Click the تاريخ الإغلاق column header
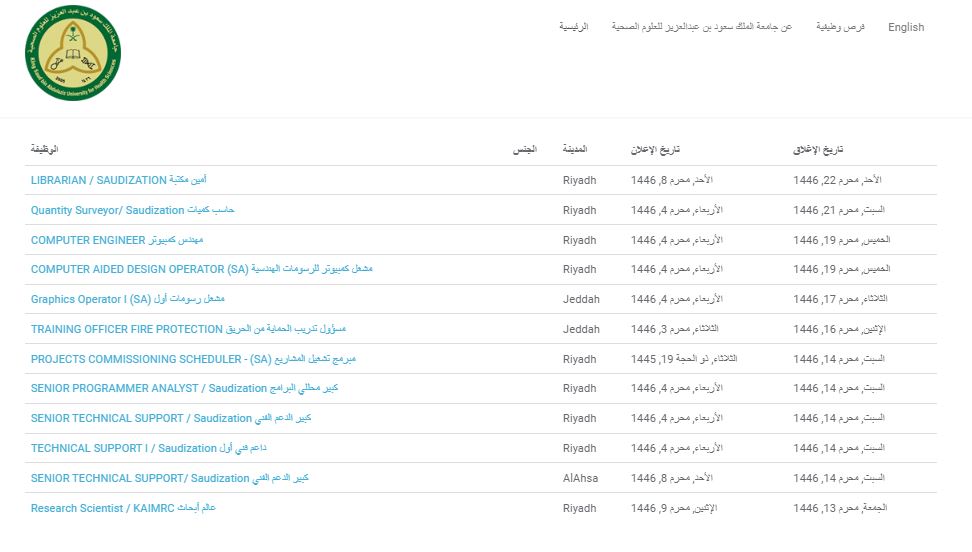The height and width of the screenshot is (552, 972). coord(817,149)
